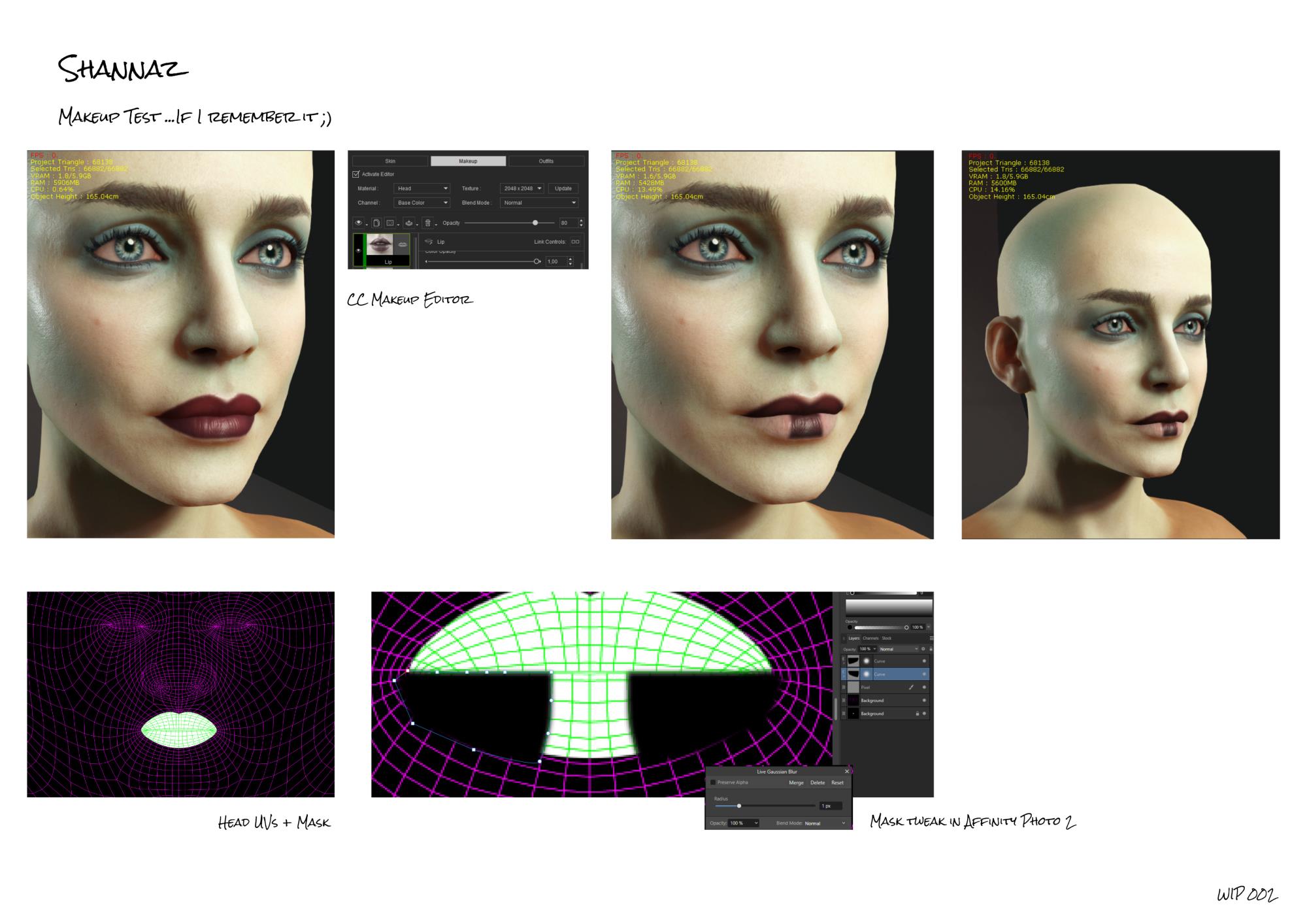1307x924 pixels.
Task: Click the Color Opacity value field 1.00
Action: tap(556, 261)
